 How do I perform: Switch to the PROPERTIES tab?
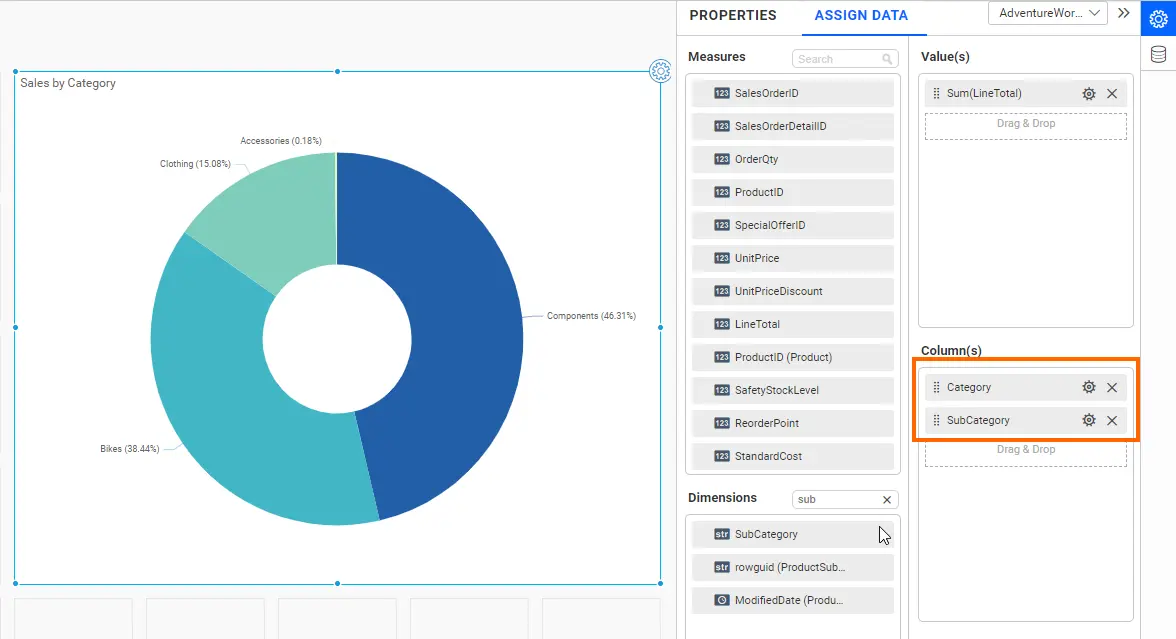click(733, 16)
